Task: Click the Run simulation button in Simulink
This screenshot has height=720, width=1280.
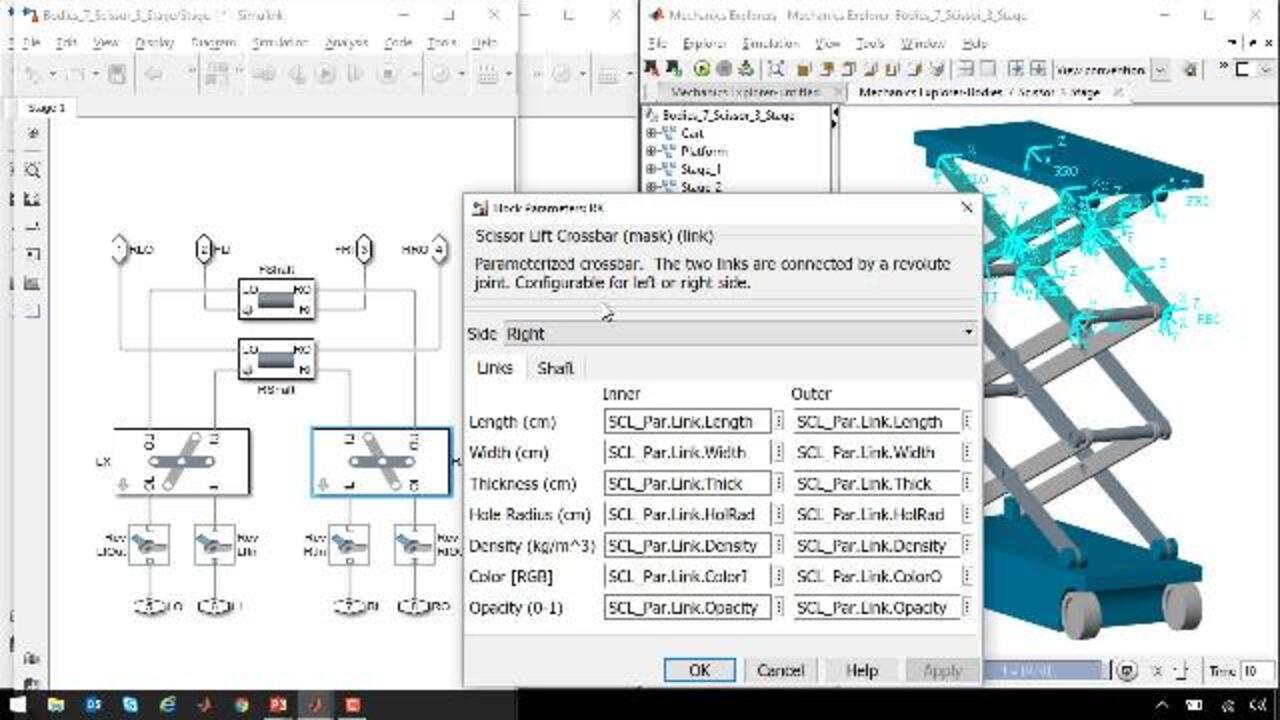Action: (325, 74)
